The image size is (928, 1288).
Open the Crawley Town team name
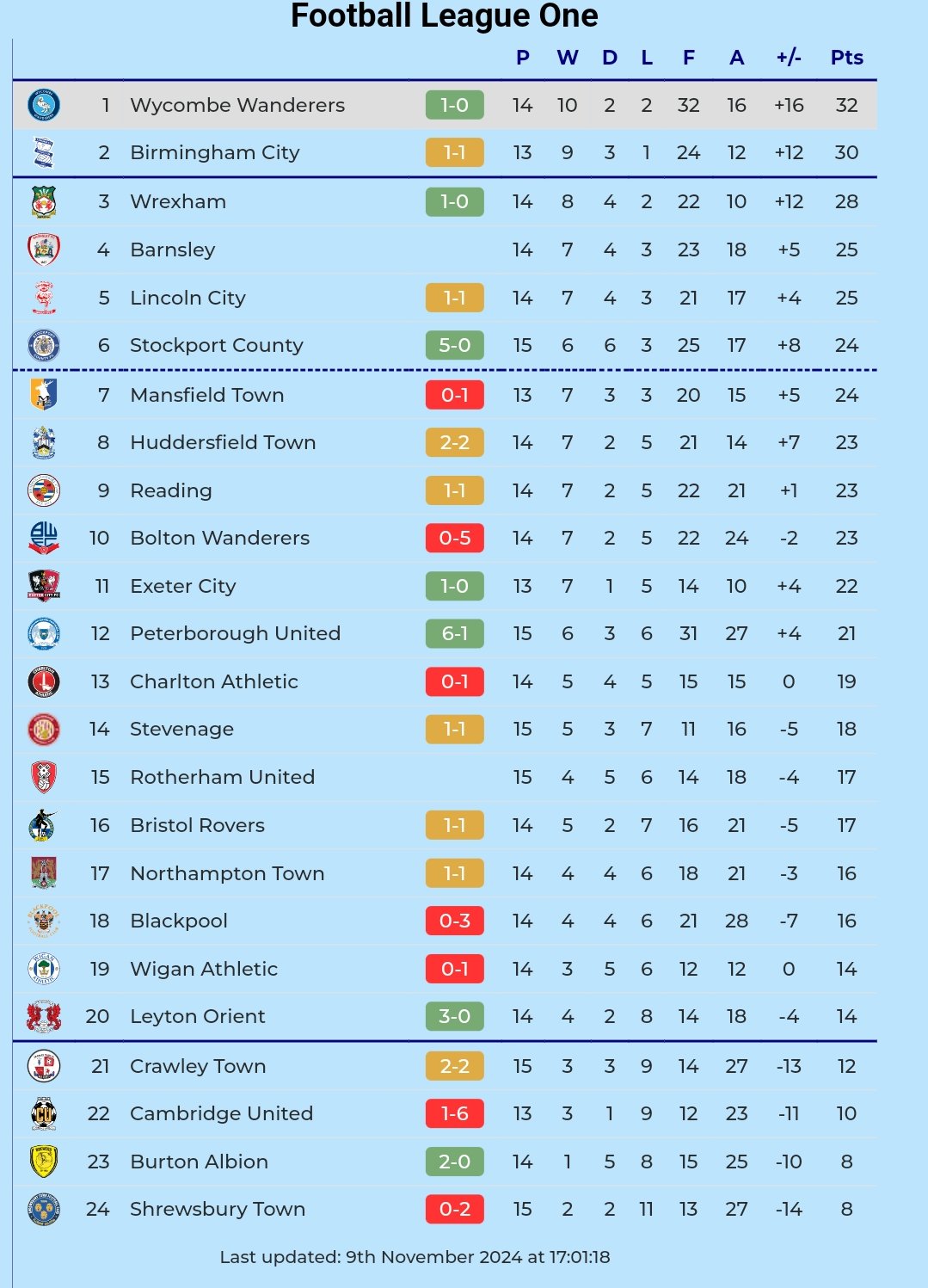(x=198, y=1066)
